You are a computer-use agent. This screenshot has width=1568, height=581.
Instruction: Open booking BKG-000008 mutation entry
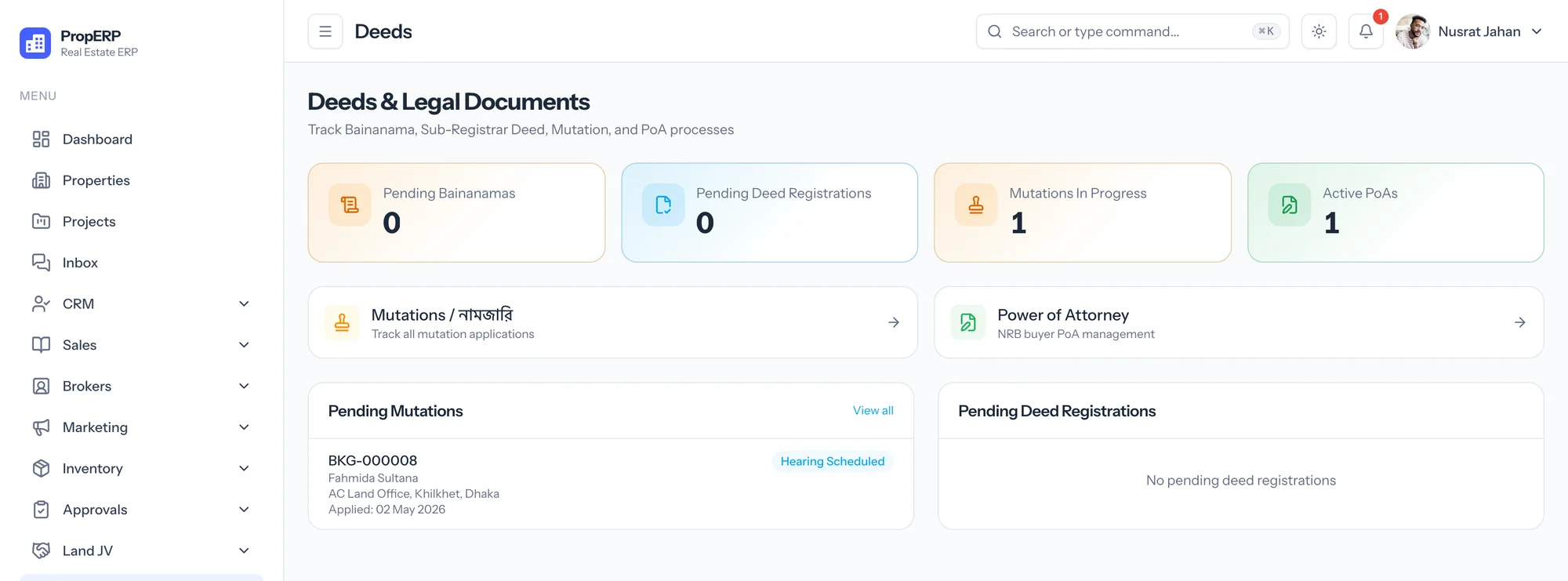611,484
